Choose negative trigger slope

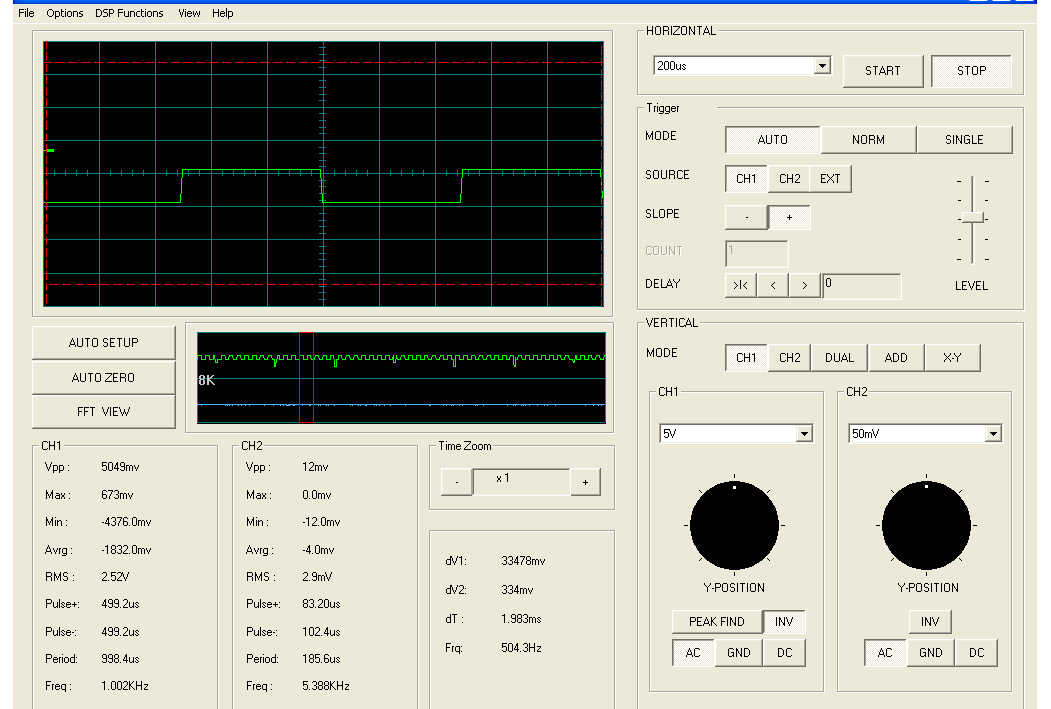(x=746, y=217)
